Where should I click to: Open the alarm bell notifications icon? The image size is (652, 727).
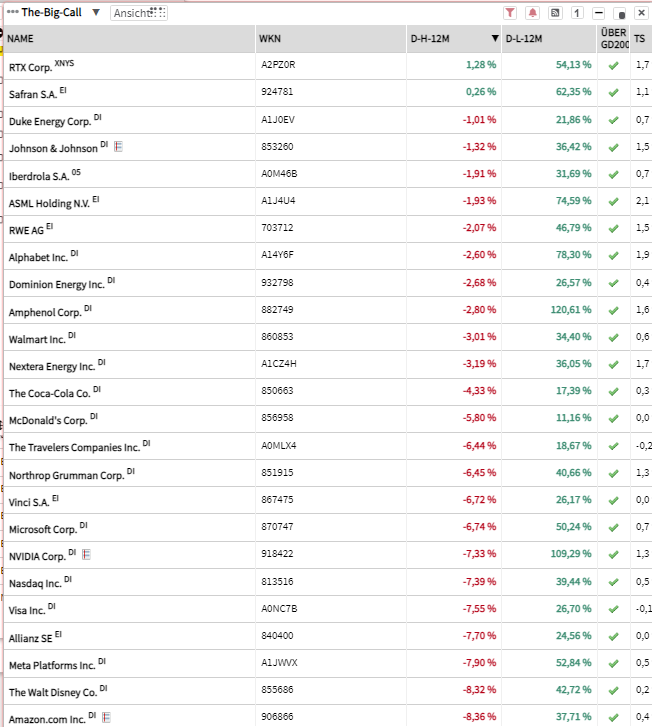tap(532, 13)
